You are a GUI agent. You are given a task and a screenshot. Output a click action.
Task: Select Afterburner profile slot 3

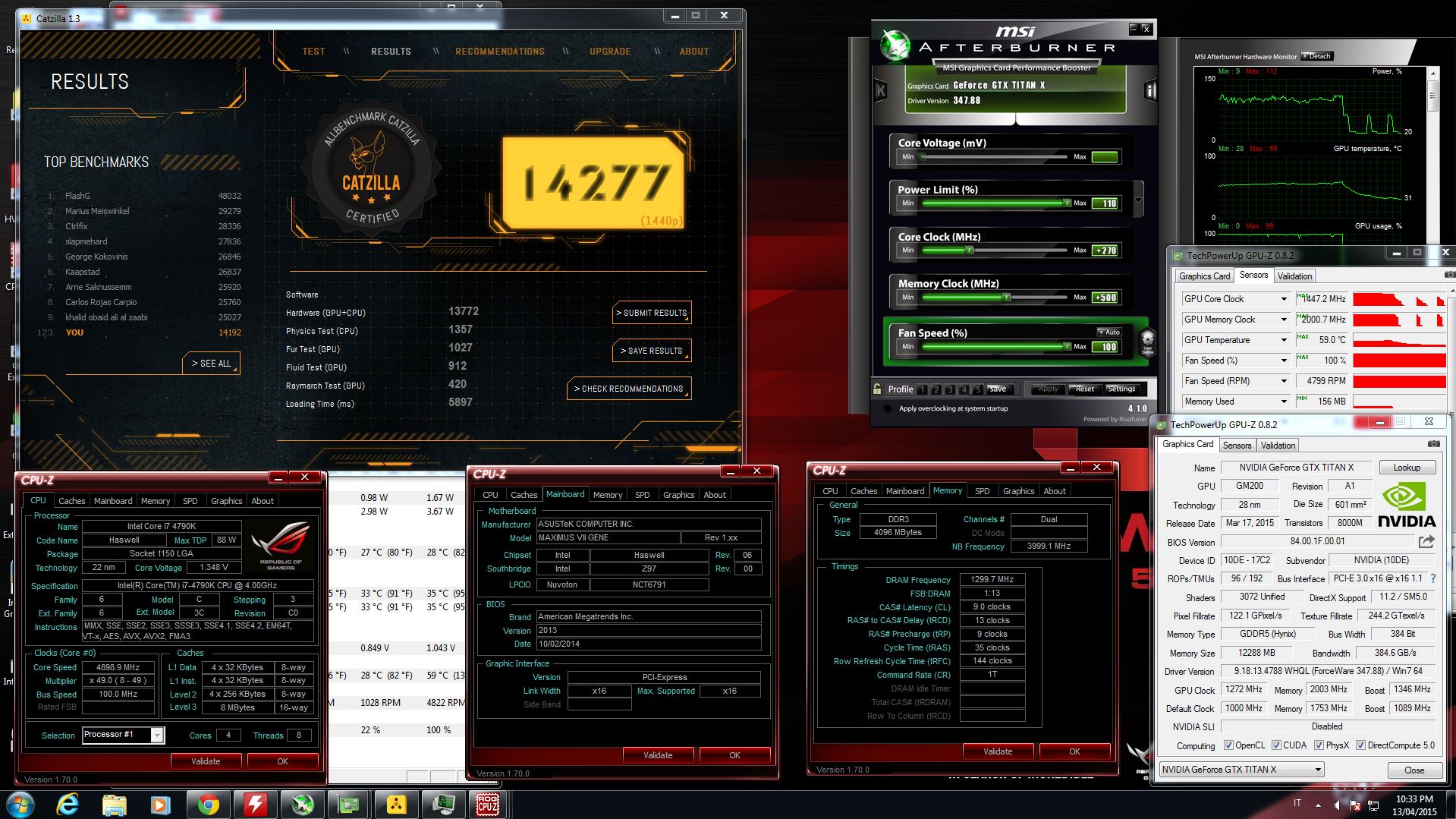(x=950, y=389)
